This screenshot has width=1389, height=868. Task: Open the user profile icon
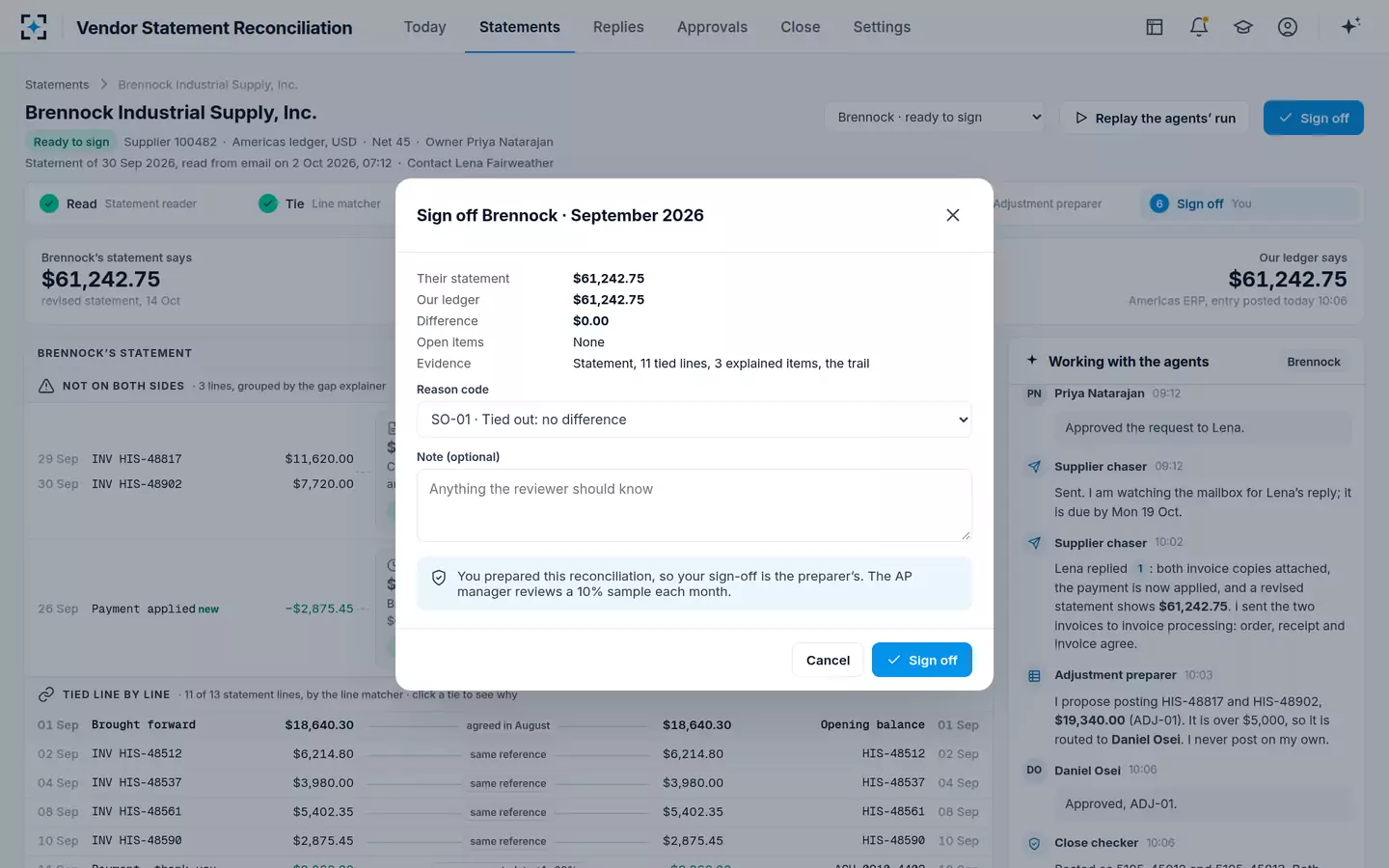1288,27
